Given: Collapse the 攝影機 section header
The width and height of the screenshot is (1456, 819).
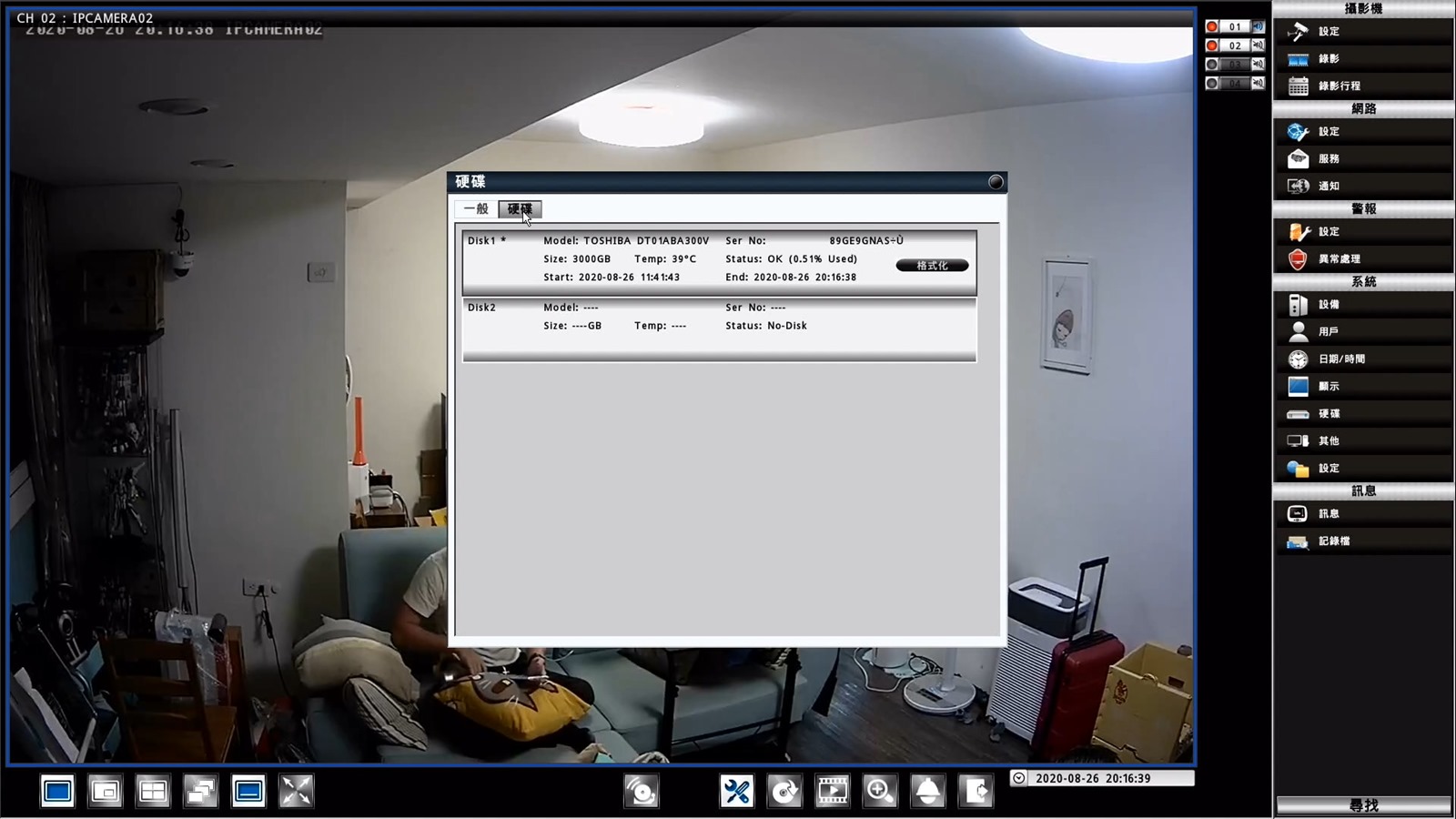Looking at the screenshot, I should point(1362,8).
